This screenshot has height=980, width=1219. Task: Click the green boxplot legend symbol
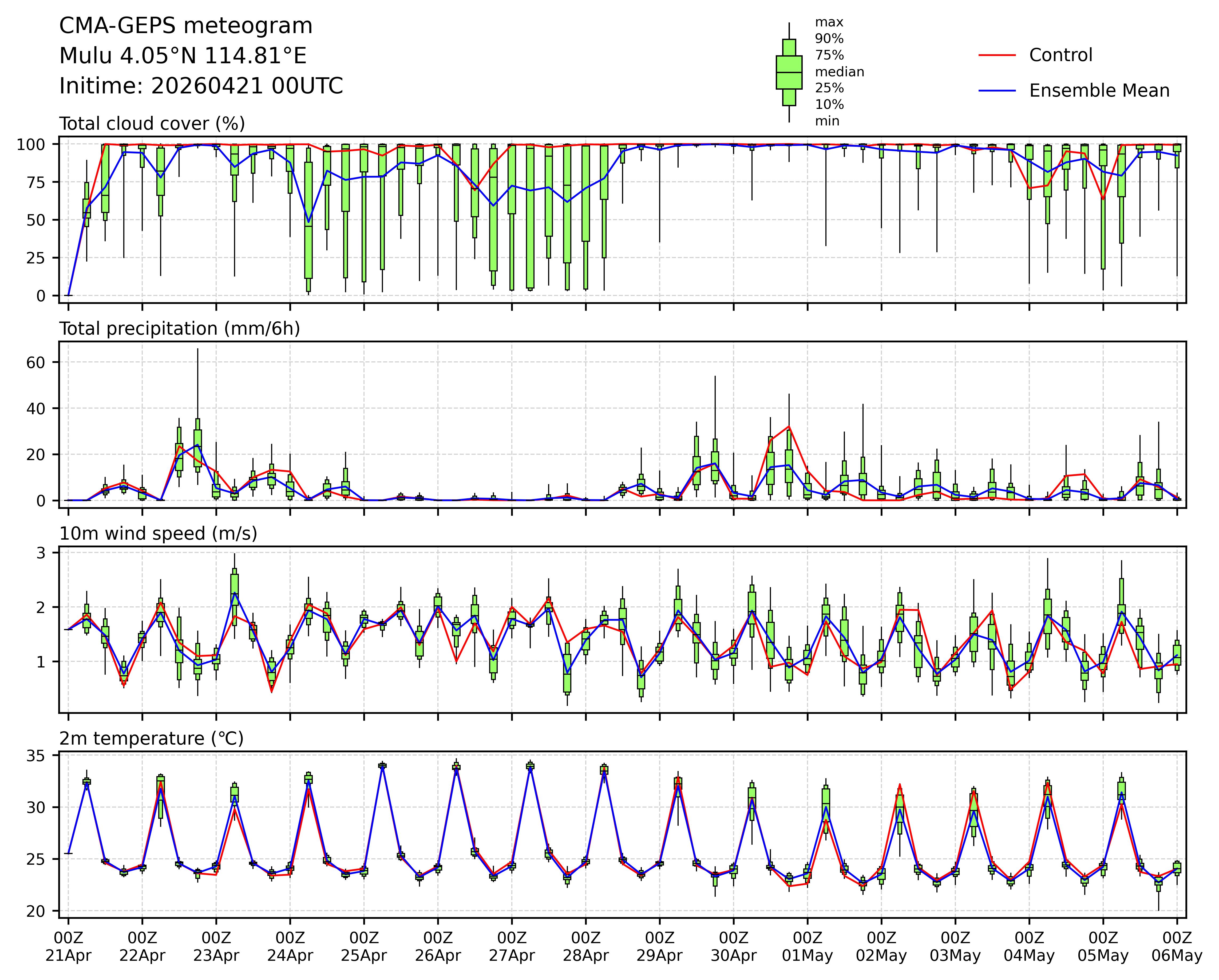(789, 72)
